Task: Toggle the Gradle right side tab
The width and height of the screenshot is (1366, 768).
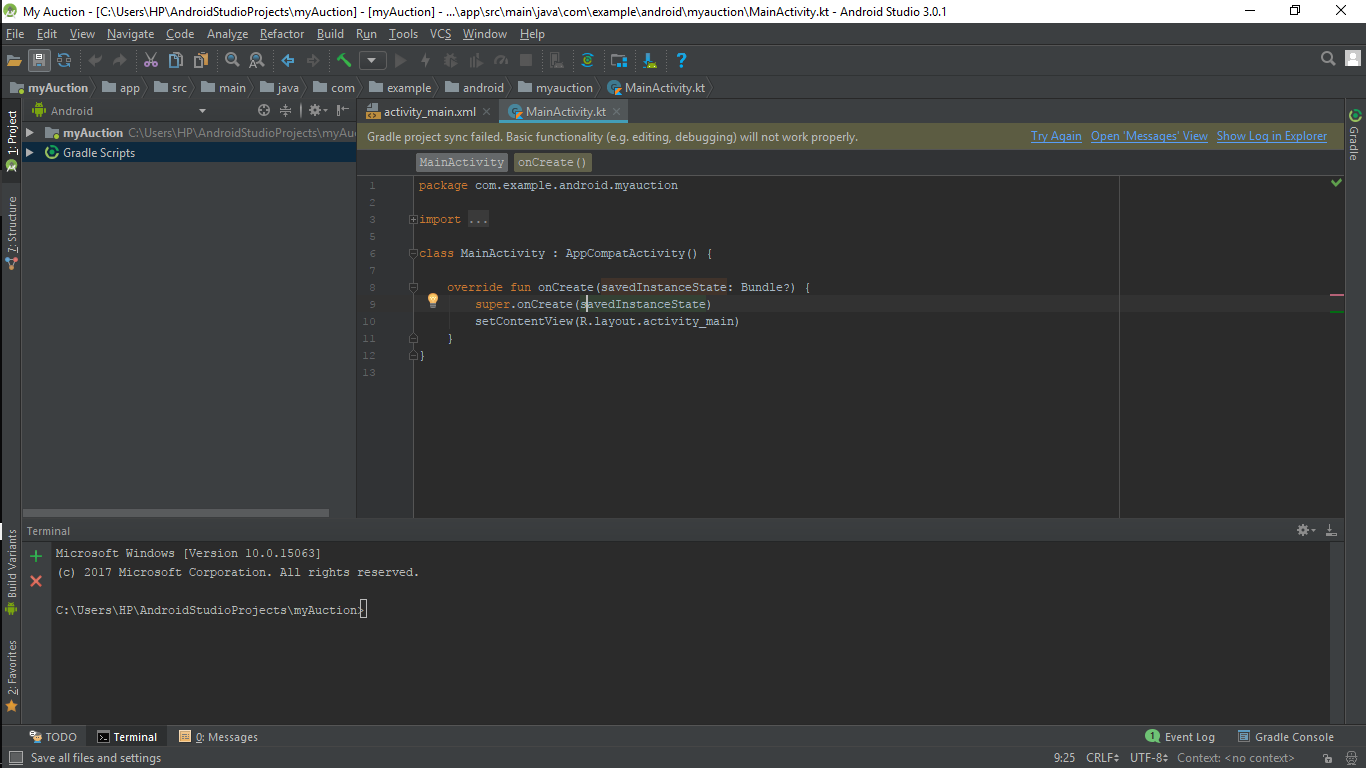Action: click(x=1355, y=134)
